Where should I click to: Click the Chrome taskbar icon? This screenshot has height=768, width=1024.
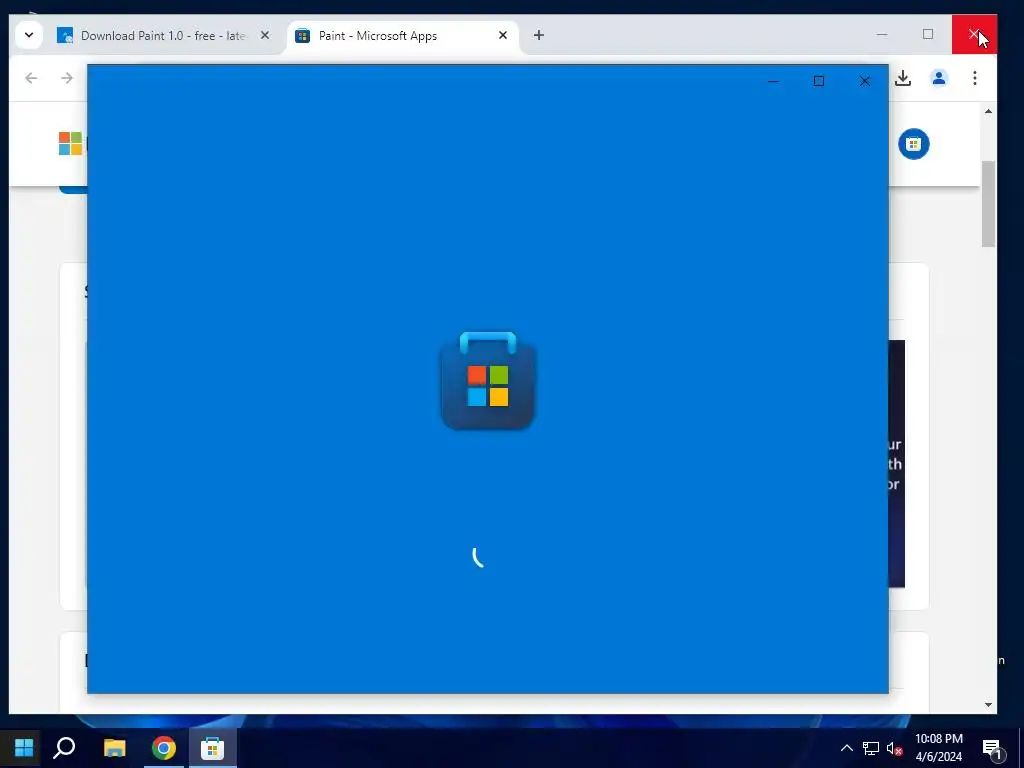tap(164, 747)
